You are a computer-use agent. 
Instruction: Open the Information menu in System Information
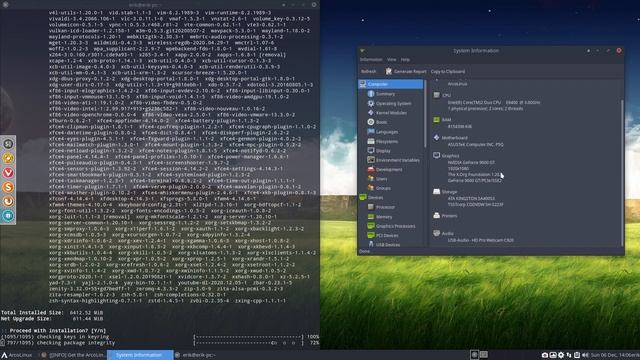pos(371,60)
